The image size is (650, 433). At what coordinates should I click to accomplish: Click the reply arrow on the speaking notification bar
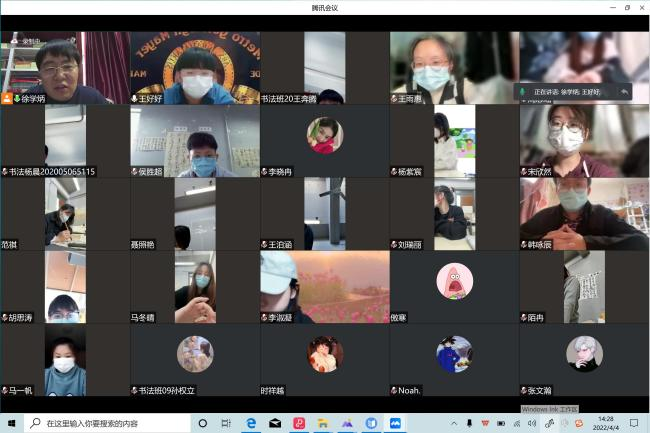(624, 92)
